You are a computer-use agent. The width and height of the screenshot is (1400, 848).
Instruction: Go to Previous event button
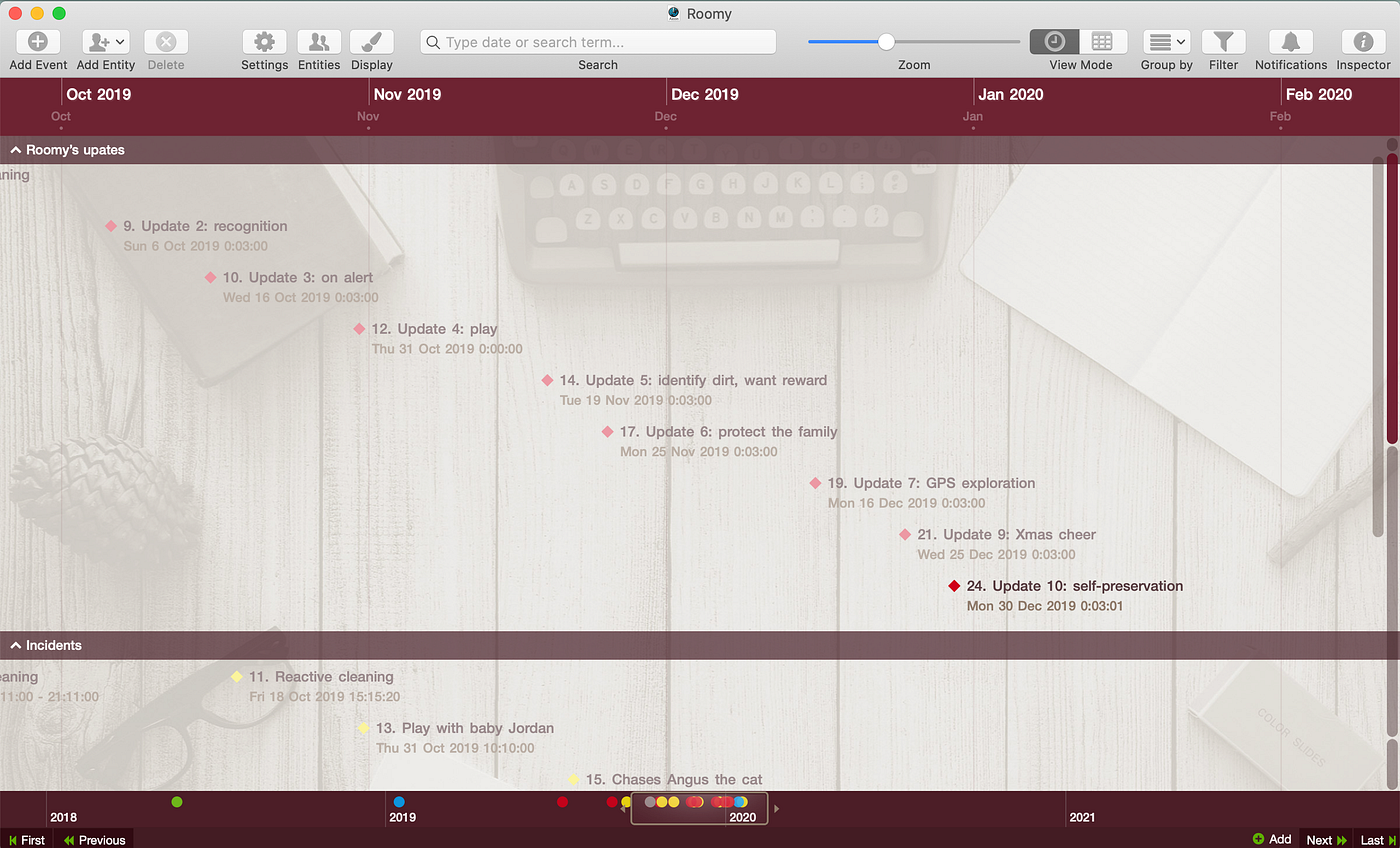94,840
